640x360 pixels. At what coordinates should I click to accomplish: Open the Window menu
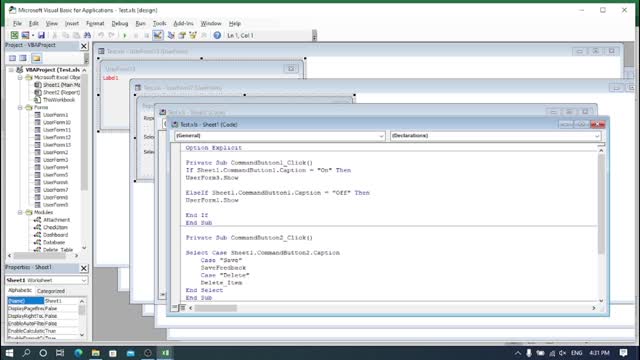tap(211, 24)
